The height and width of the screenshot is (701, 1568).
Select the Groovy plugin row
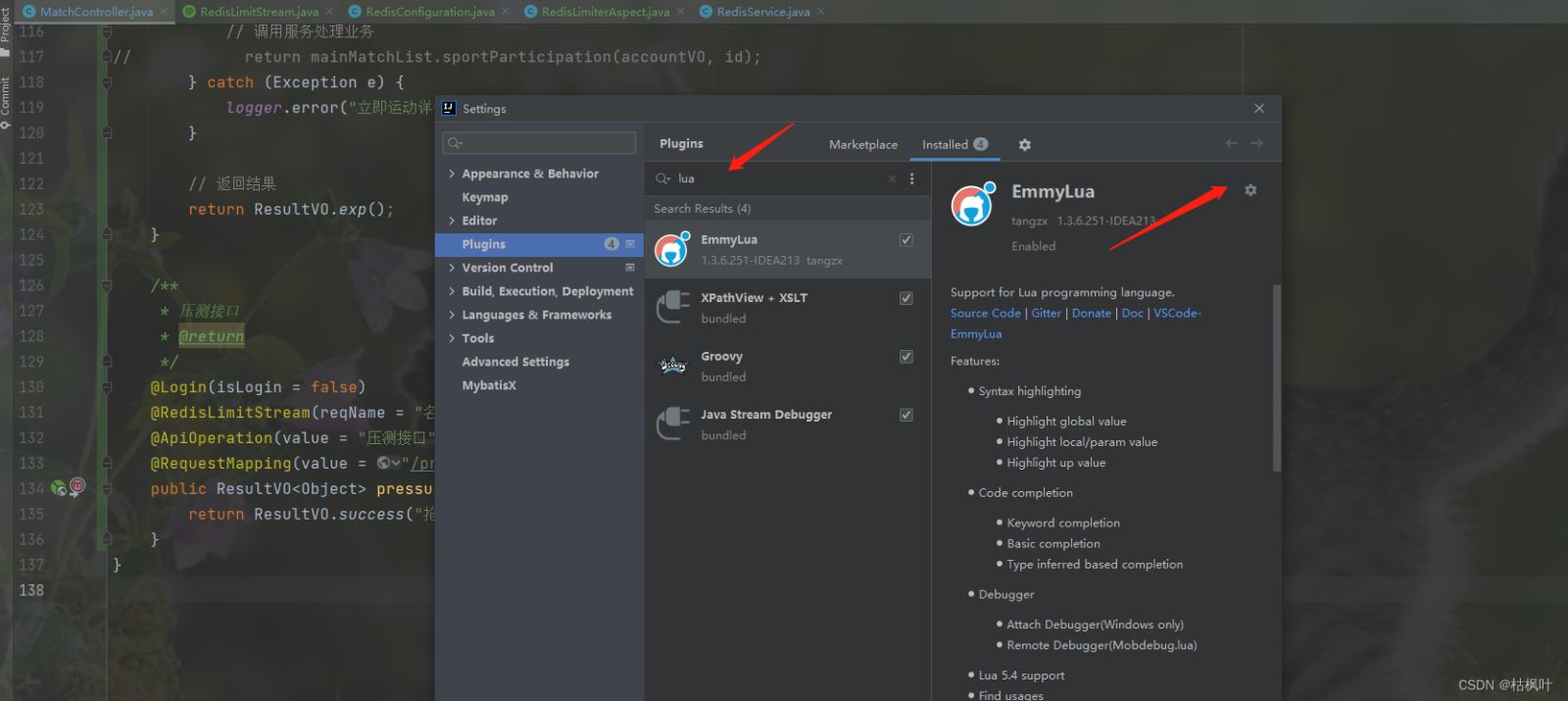click(787, 366)
